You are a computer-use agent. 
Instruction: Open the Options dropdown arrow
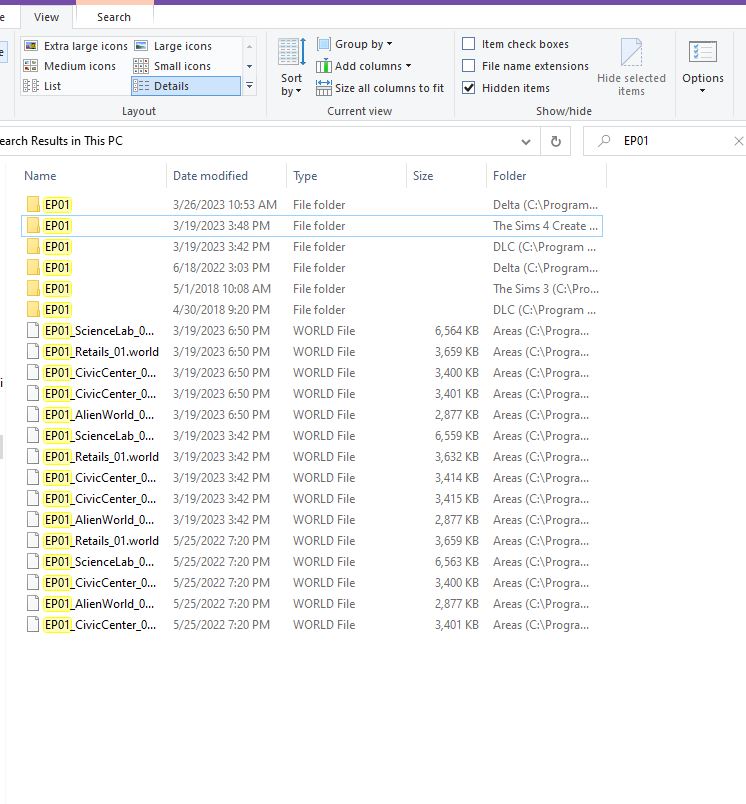tap(702, 91)
